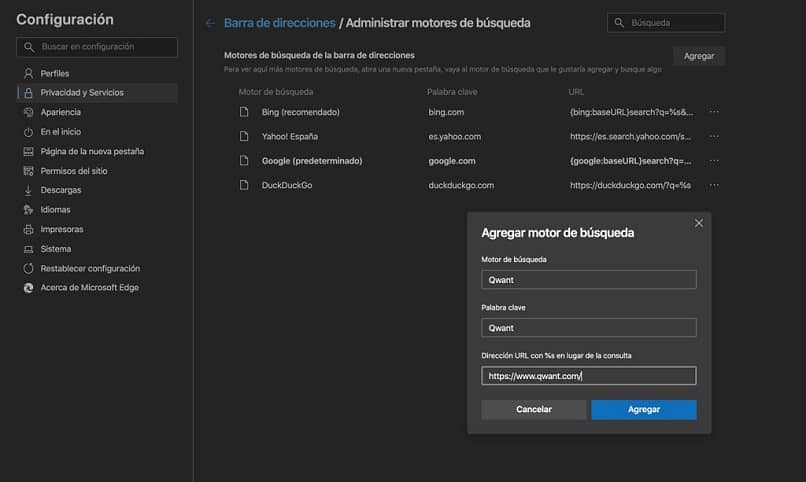This screenshot has height=482, width=806.
Task: Click the new tab page icon
Action: (28, 151)
